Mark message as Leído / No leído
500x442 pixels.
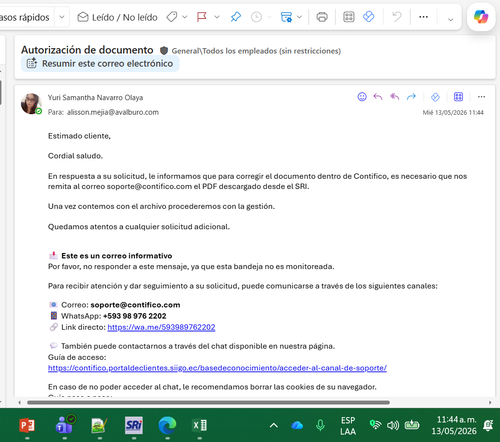(x=117, y=17)
